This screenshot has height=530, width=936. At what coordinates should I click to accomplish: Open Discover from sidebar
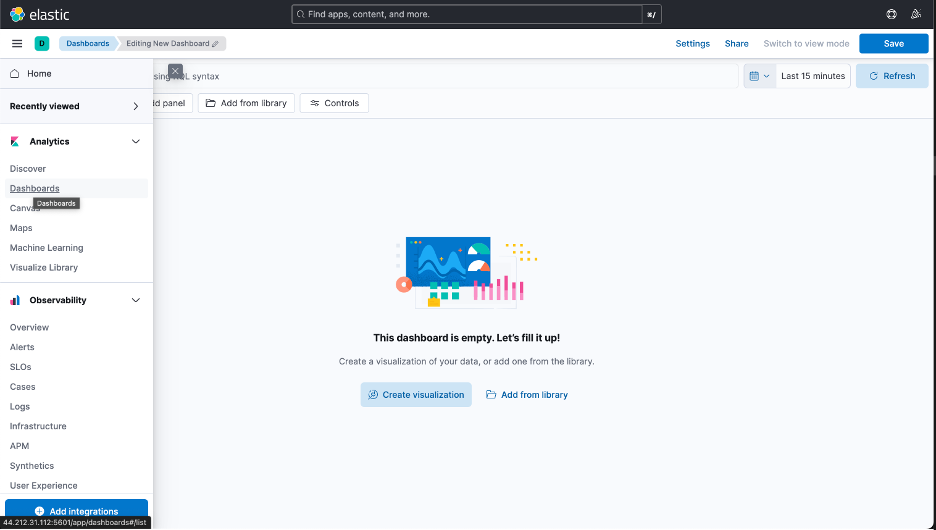click(27, 169)
